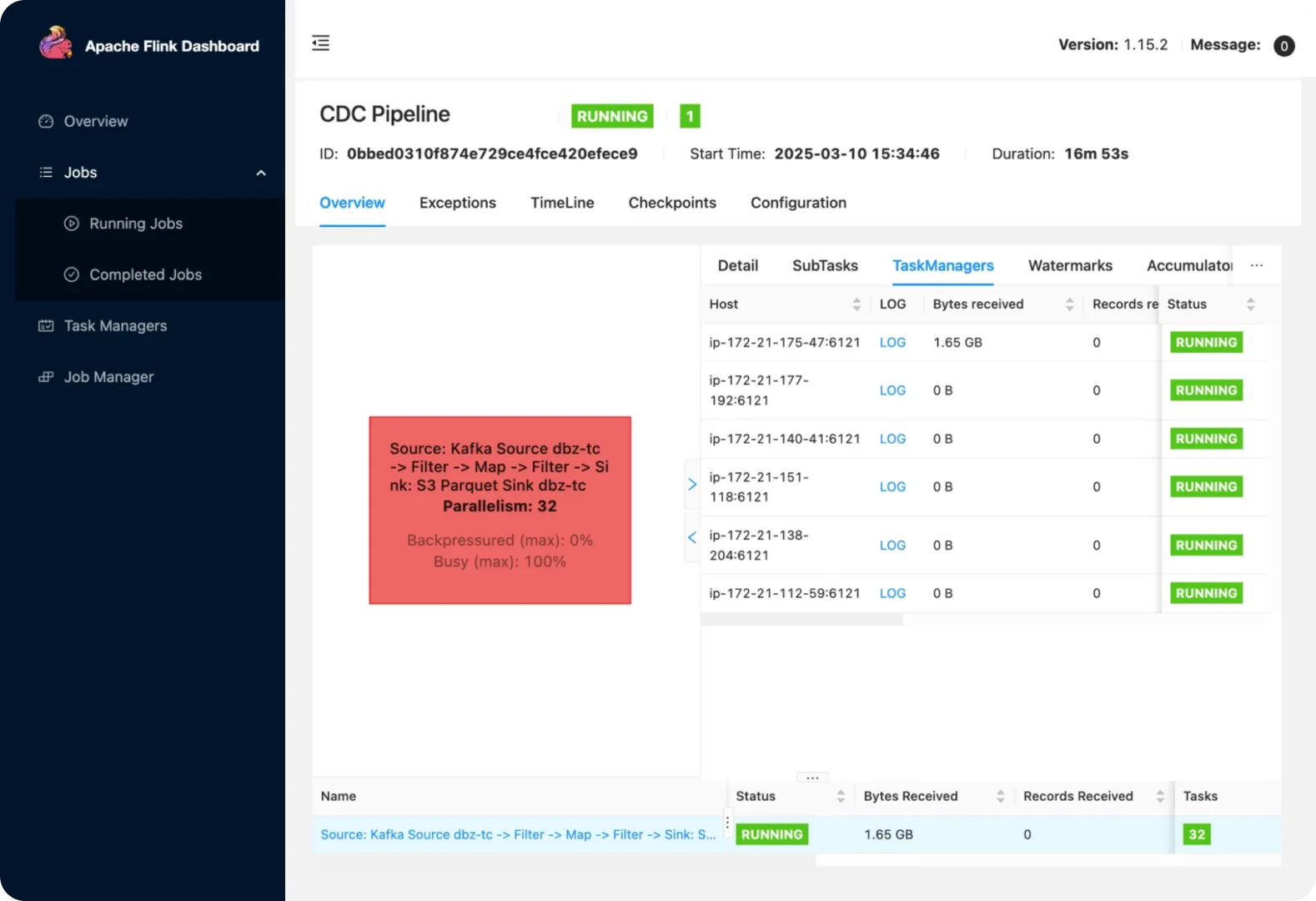
Task: Click the Message count badge
Action: click(1283, 46)
